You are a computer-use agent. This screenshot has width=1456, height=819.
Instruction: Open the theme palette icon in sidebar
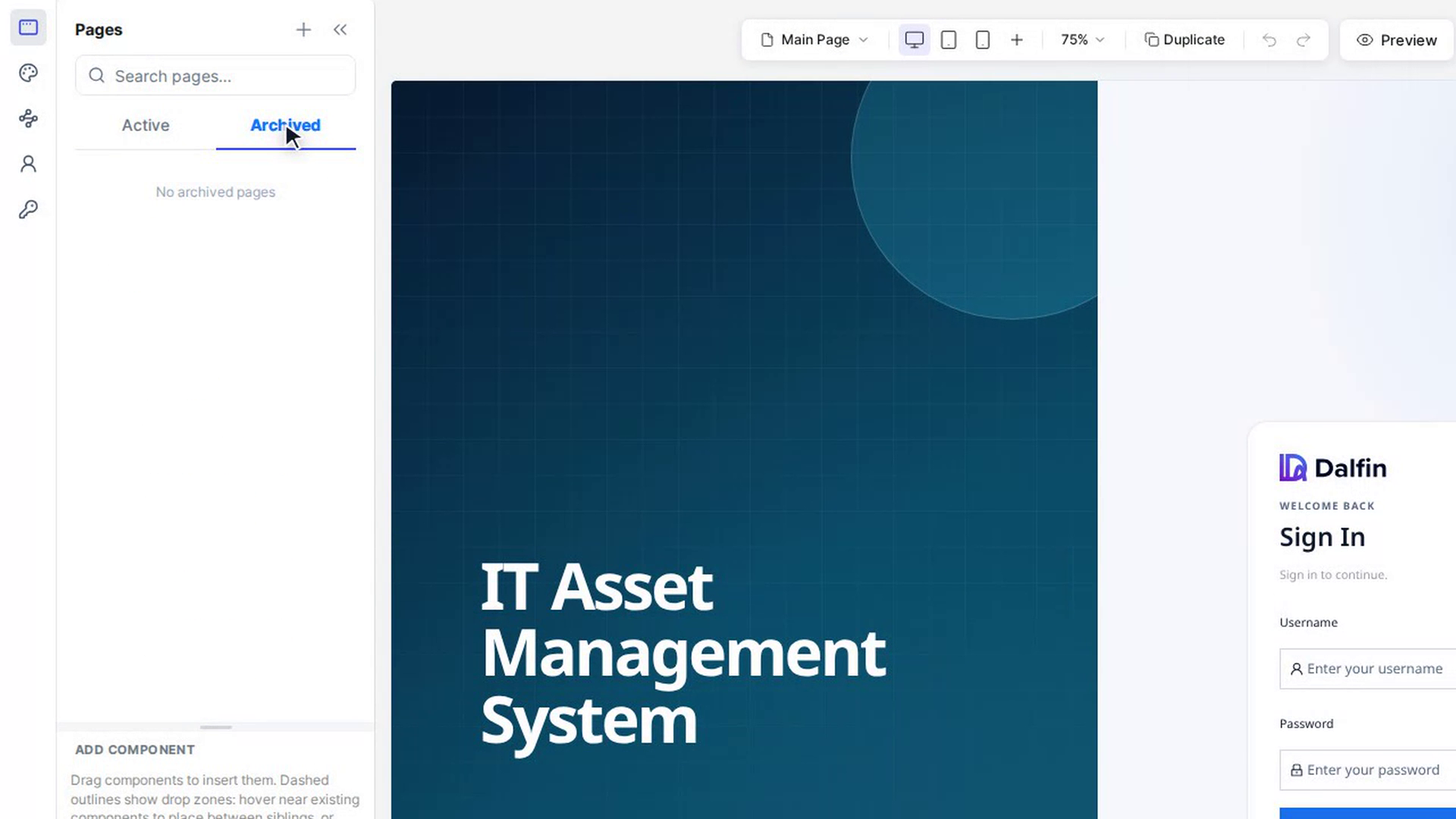pos(28,73)
